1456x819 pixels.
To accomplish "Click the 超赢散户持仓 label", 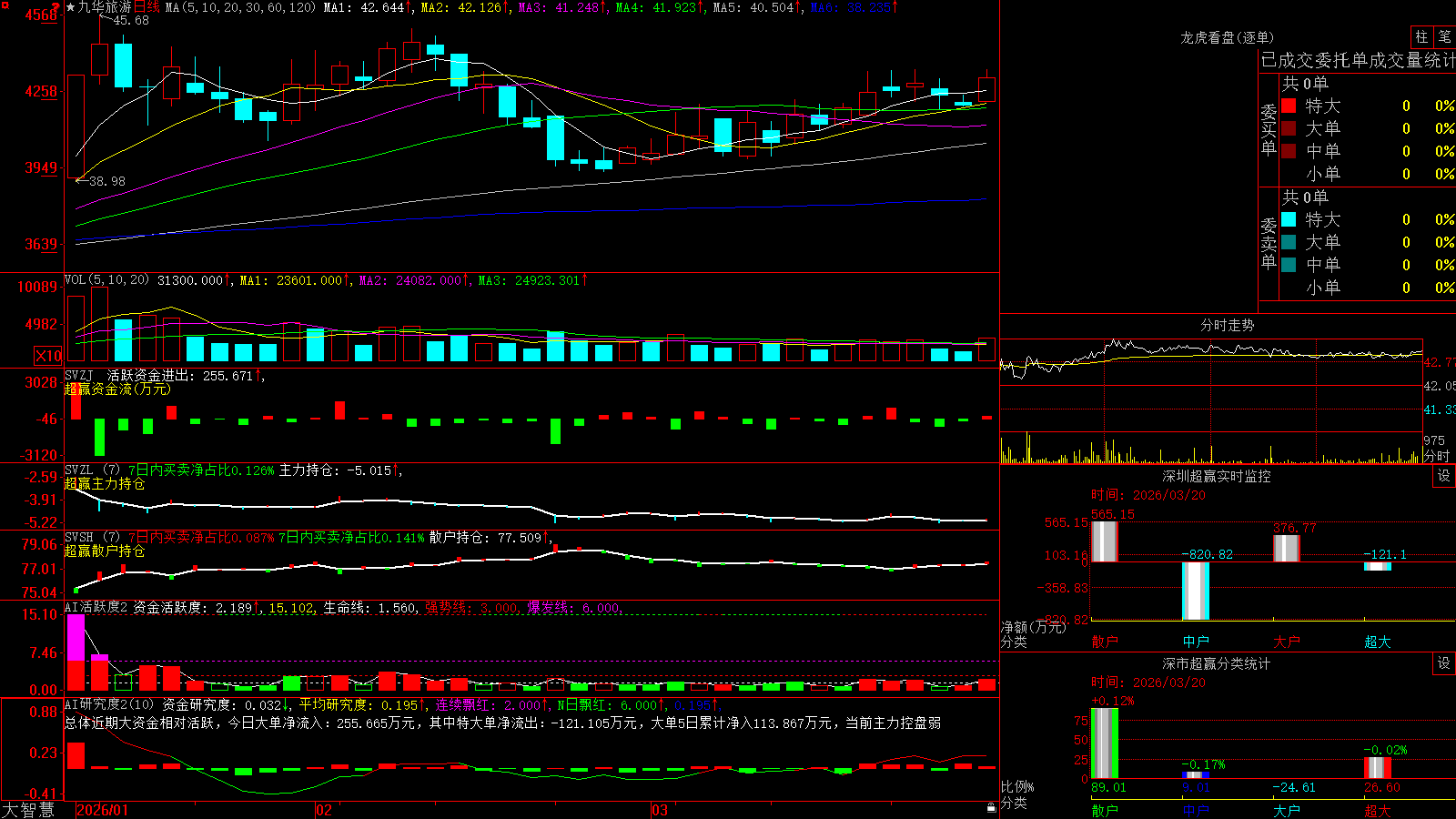I will point(105,551).
